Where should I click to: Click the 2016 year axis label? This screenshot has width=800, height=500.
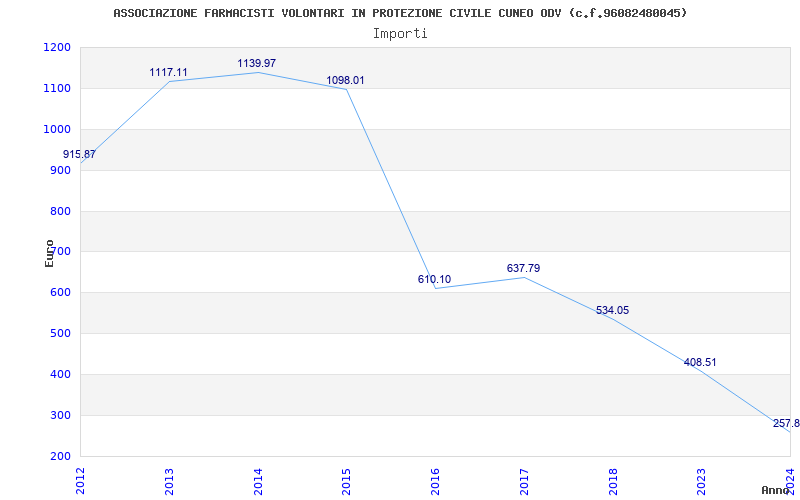pyautogui.click(x=435, y=481)
